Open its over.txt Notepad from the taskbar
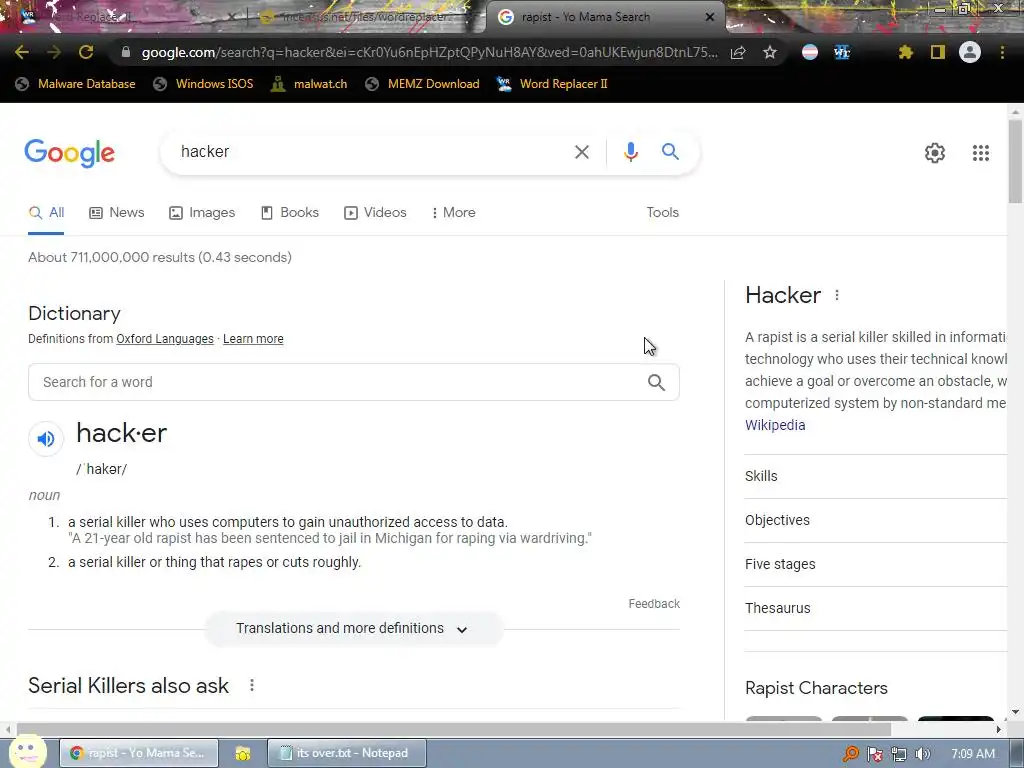Viewport: 1024px width, 768px height. 347,753
